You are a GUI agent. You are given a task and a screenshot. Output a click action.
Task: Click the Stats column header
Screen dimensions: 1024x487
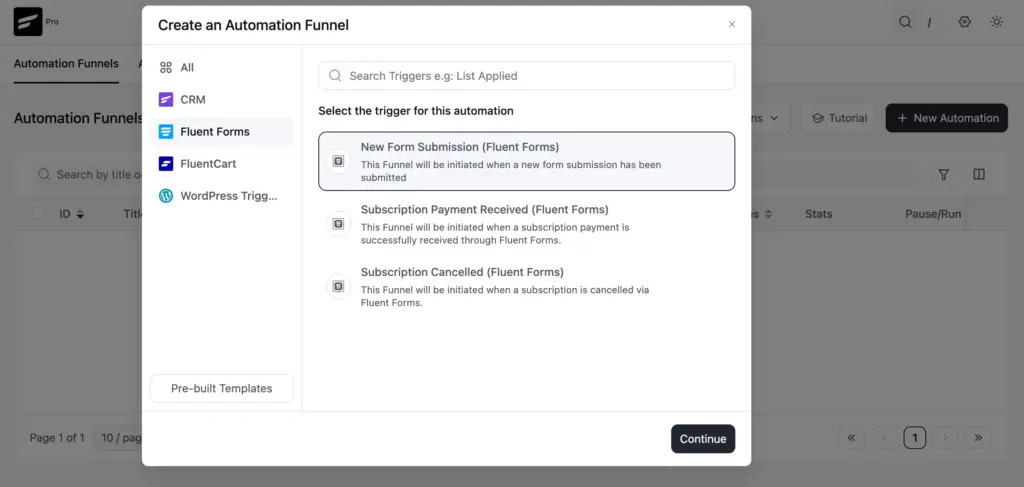click(x=818, y=214)
